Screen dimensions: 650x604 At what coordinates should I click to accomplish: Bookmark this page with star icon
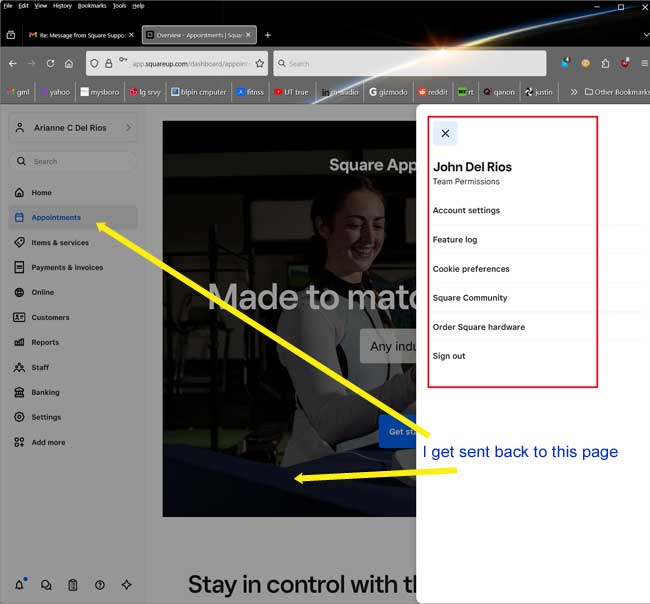pyautogui.click(x=260, y=63)
